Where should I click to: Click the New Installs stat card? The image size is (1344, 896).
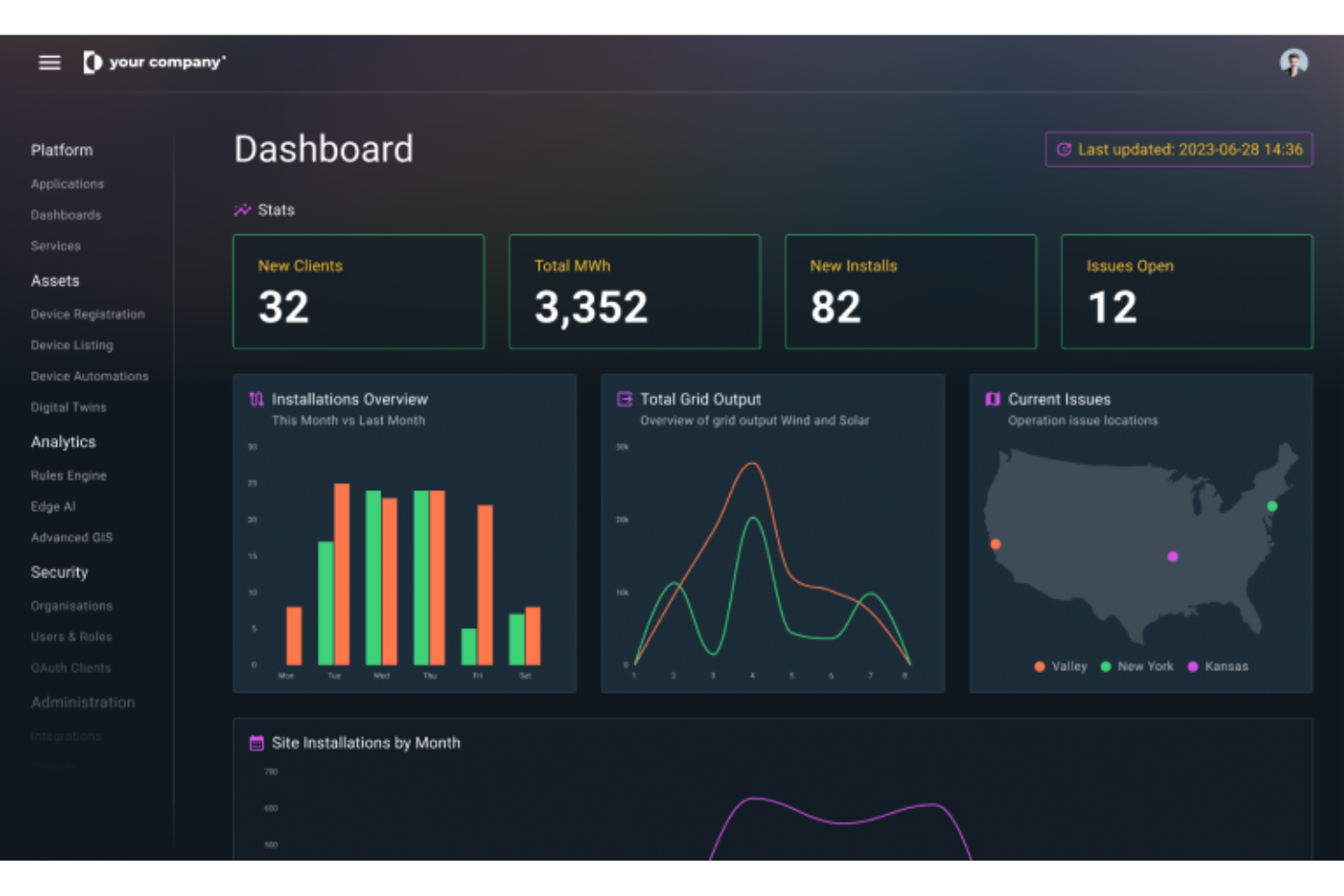point(910,291)
